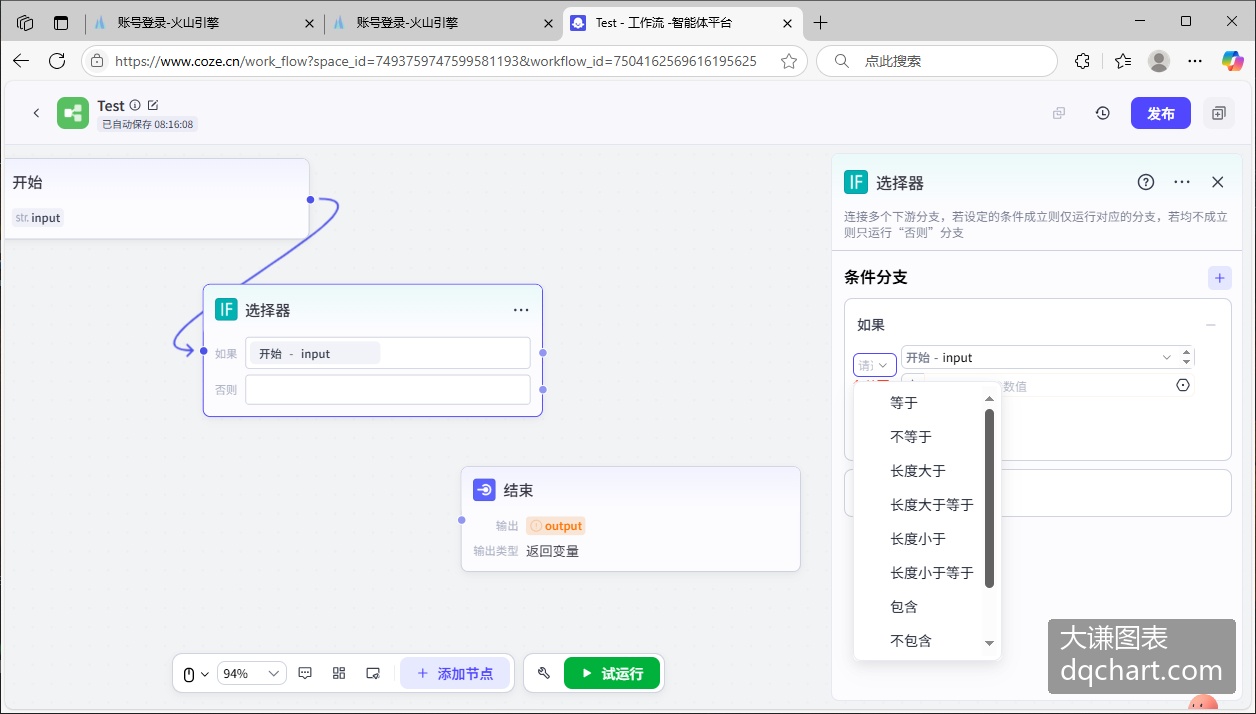Click the info icon next to the Test title
The height and width of the screenshot is (714, 1256).
[135, 105]
